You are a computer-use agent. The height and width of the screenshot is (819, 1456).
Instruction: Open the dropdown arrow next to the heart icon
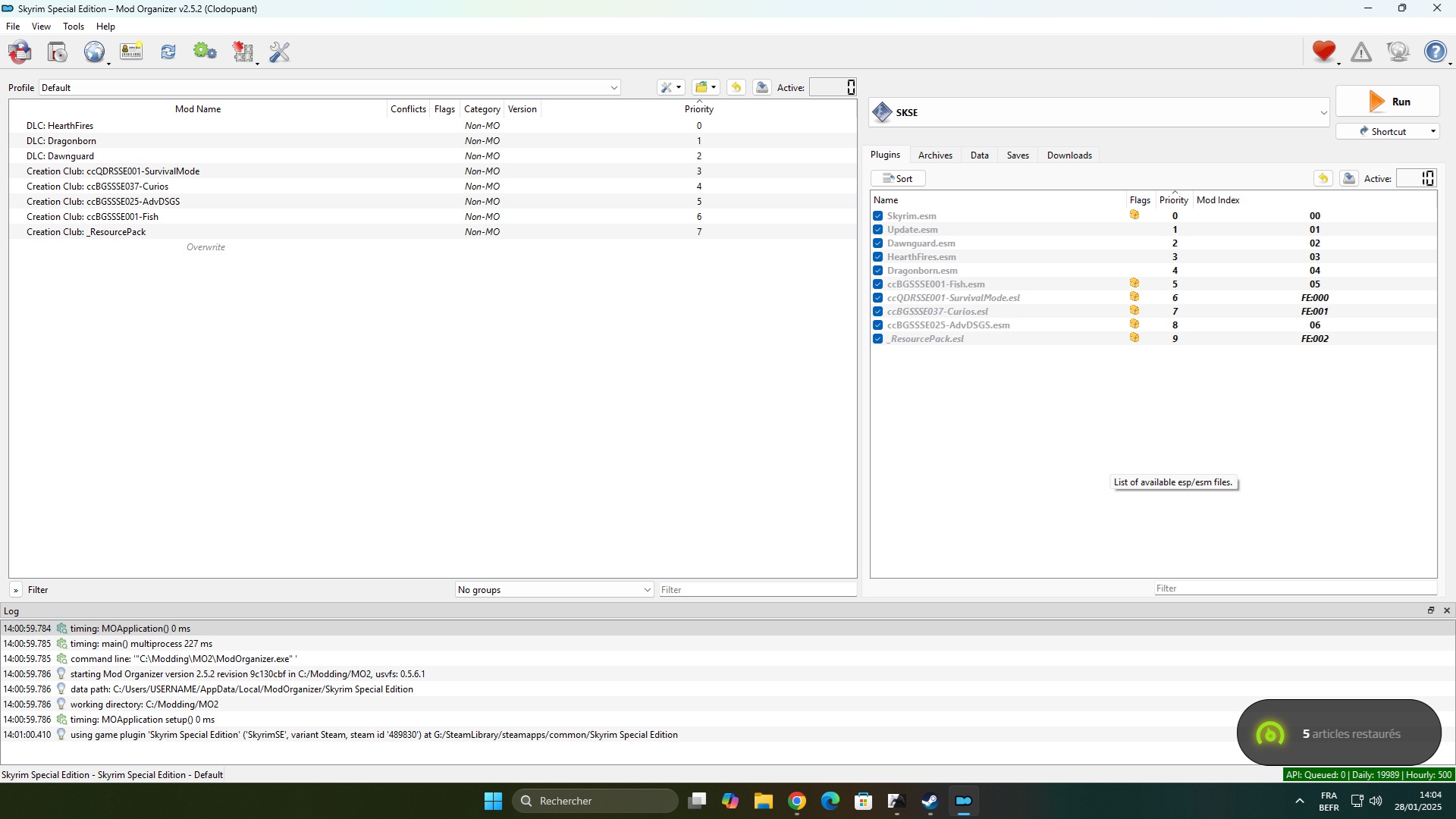pyautogui.click(x=1338, y=63)
